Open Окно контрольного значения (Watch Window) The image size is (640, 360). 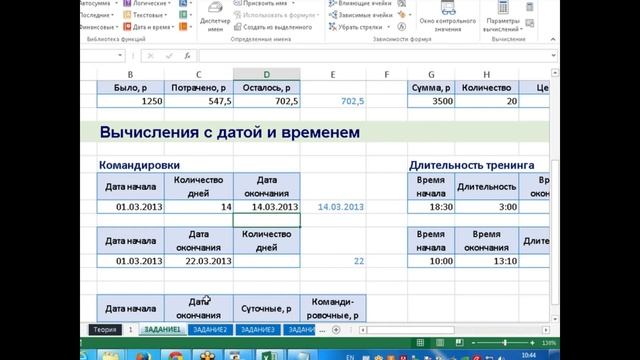(x=448, y=17)
